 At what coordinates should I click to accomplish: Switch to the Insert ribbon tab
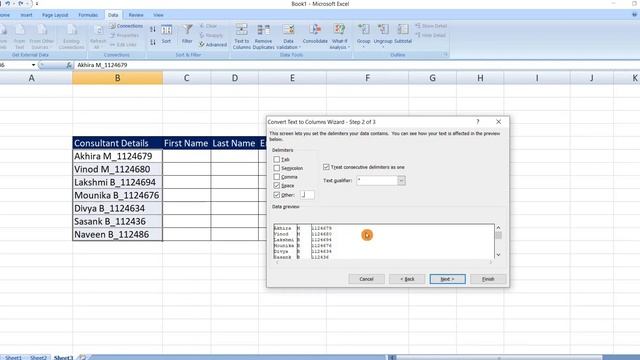[x=26, y=15]
